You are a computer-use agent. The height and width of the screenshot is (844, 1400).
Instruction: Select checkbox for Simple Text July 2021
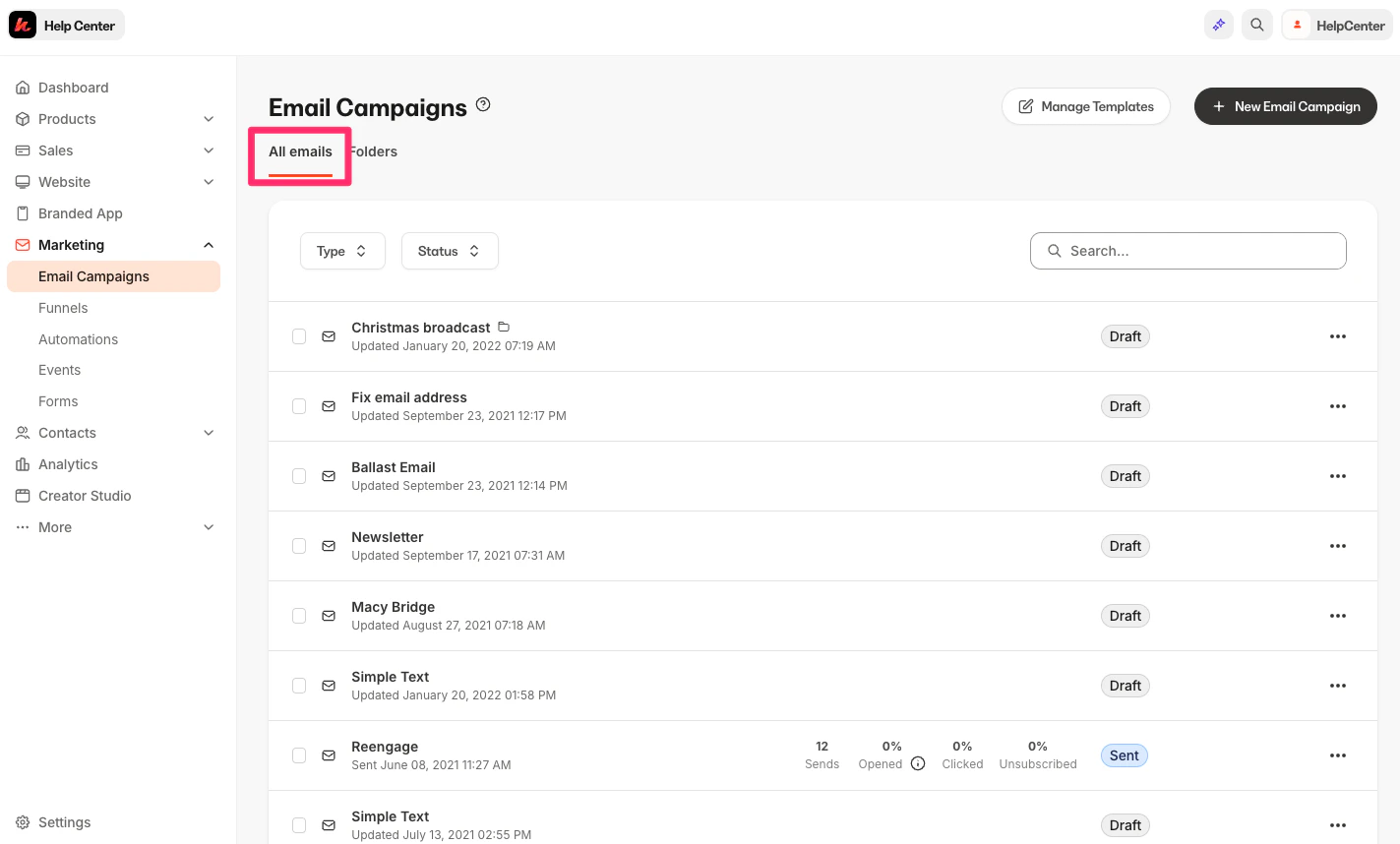[299, 825]
